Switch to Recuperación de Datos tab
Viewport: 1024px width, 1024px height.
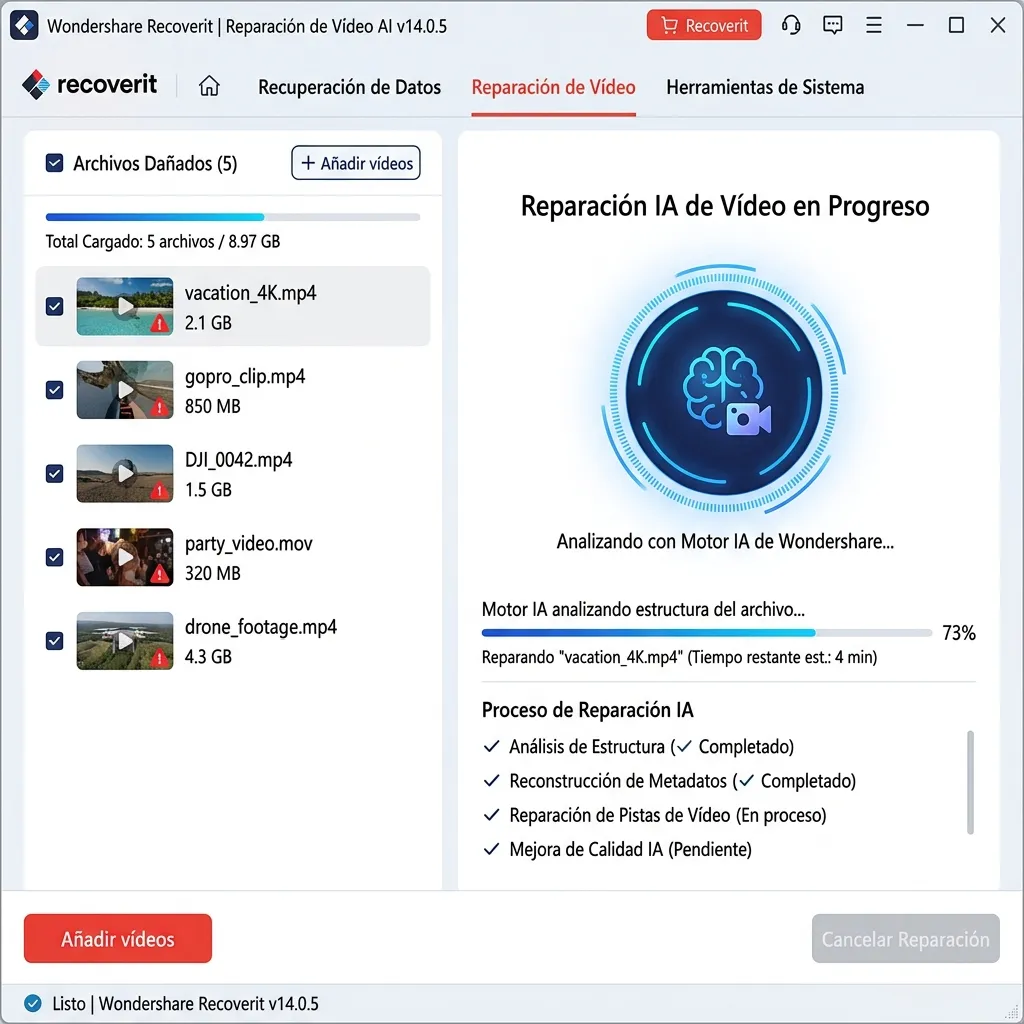point(349,87)
